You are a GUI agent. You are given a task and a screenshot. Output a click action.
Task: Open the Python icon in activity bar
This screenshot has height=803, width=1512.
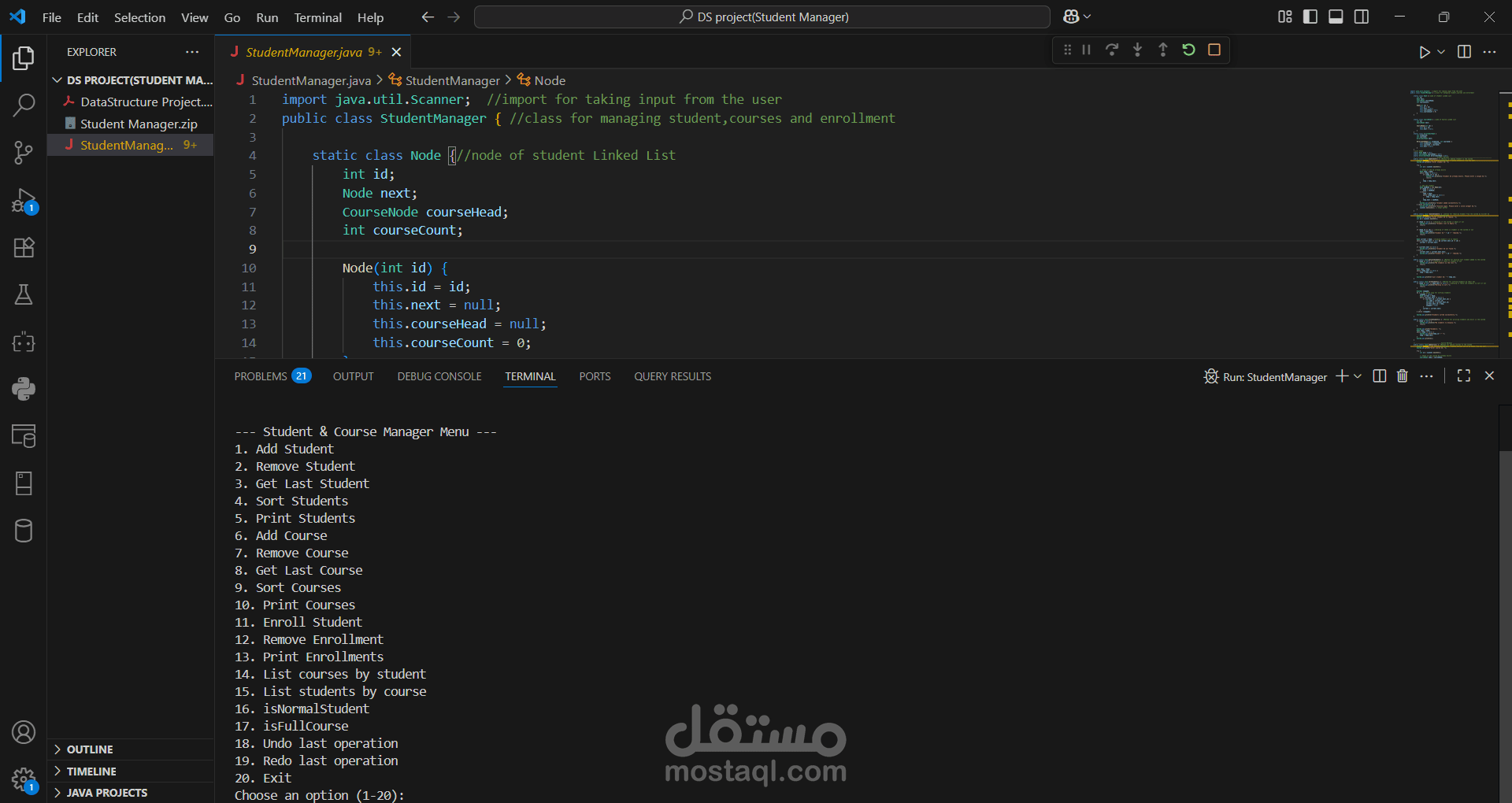click(24, 389)
